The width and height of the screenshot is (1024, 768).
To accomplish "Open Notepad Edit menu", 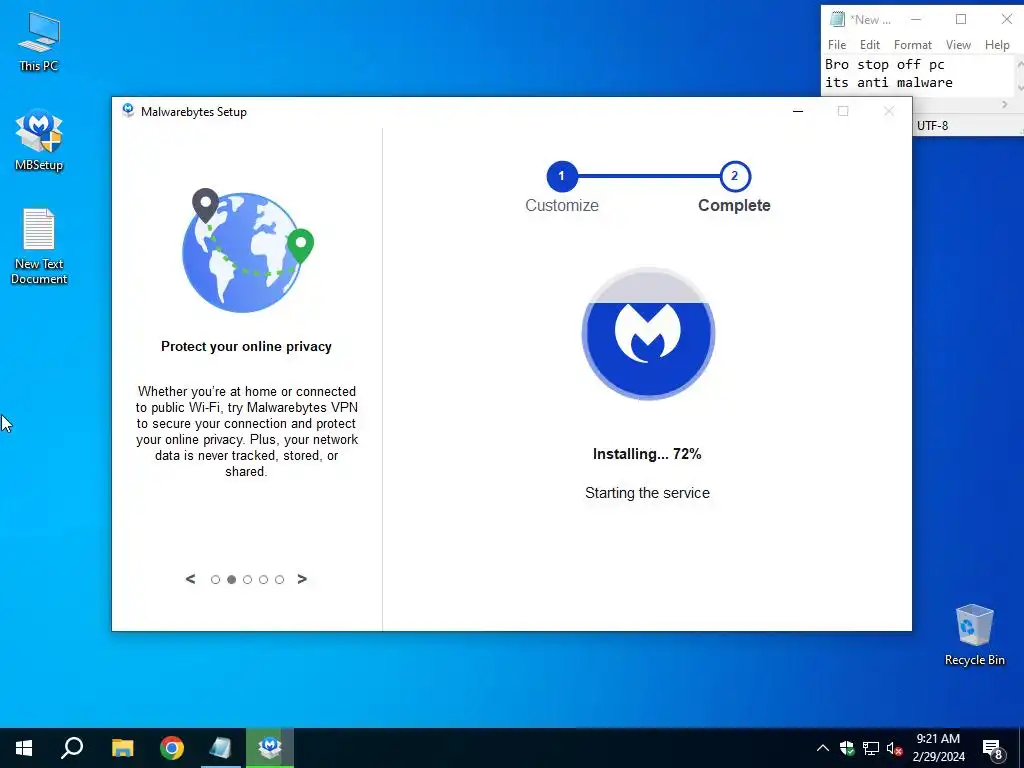I will point(869,45).
